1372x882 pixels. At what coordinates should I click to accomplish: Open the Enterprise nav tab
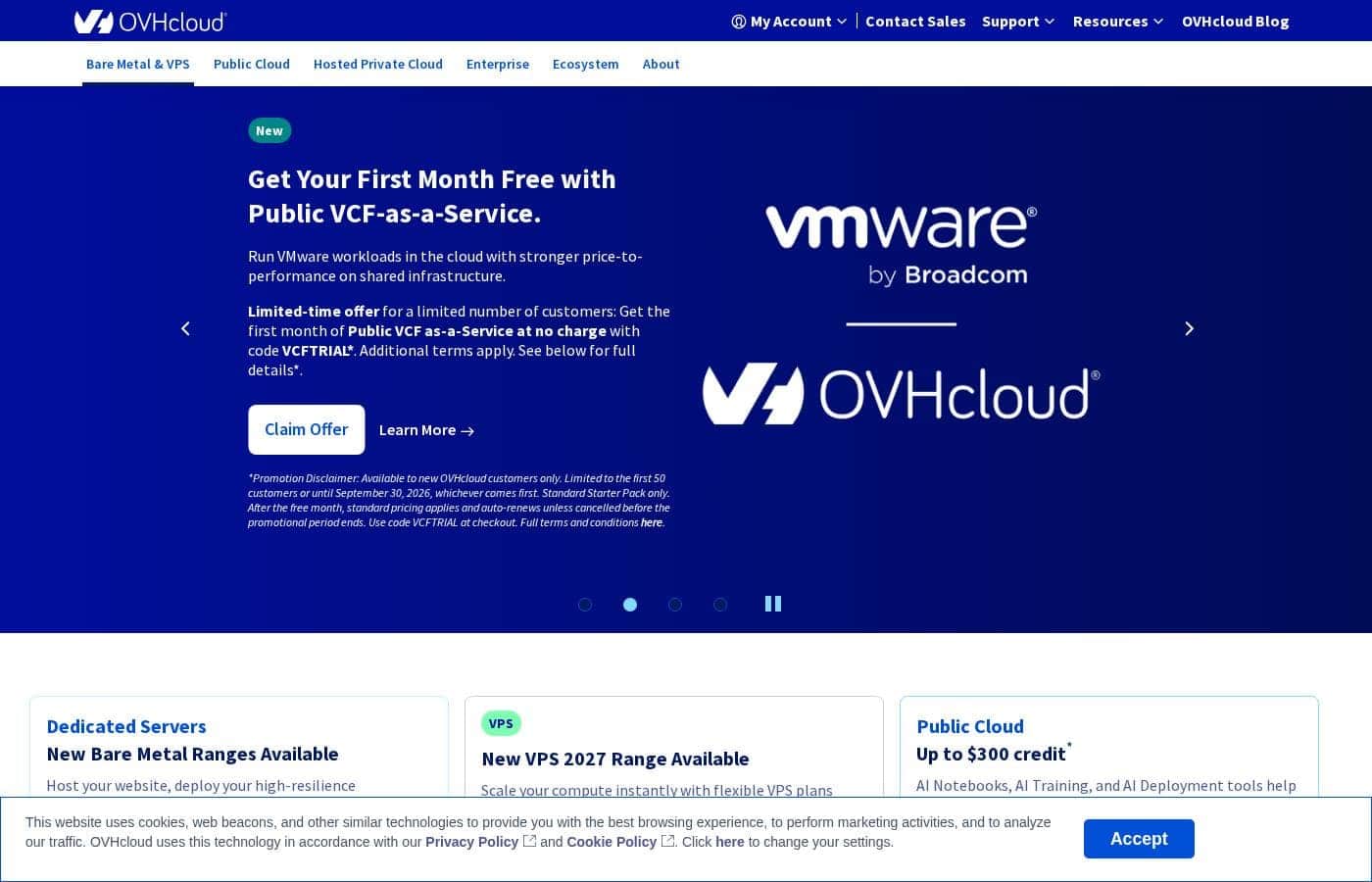click(498, 64)
